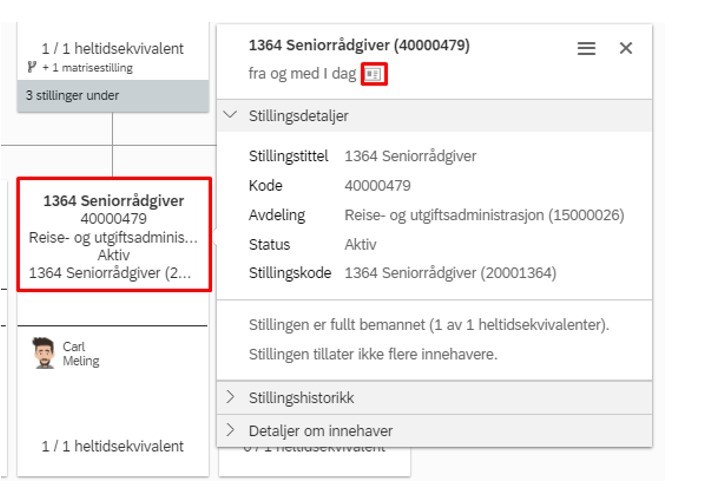707x487 pixels.
Task: Click the position card icon beside 'I dag'
Action: pos(374,74)
